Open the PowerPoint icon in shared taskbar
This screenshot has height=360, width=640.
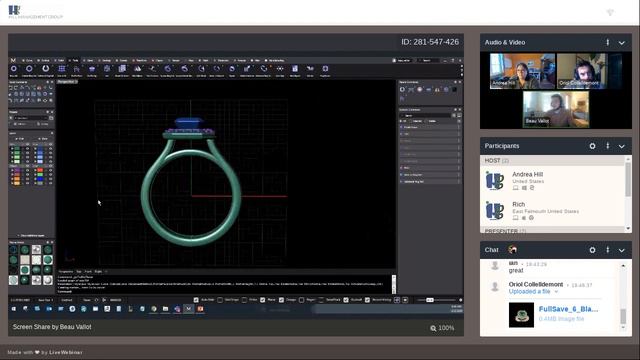tap(200, 309)
